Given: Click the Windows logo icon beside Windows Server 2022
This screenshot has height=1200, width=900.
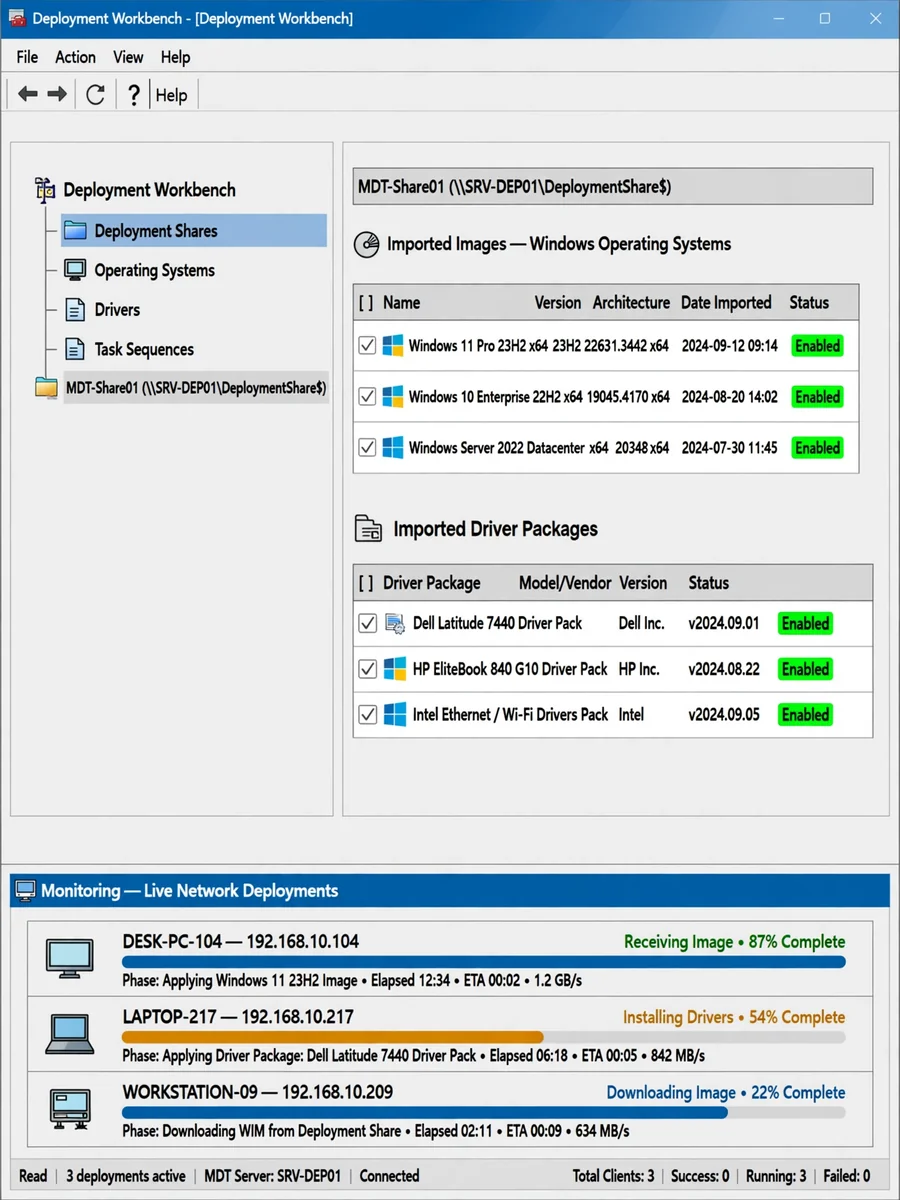Looking at the screenshot, I should tap(393, 447).
